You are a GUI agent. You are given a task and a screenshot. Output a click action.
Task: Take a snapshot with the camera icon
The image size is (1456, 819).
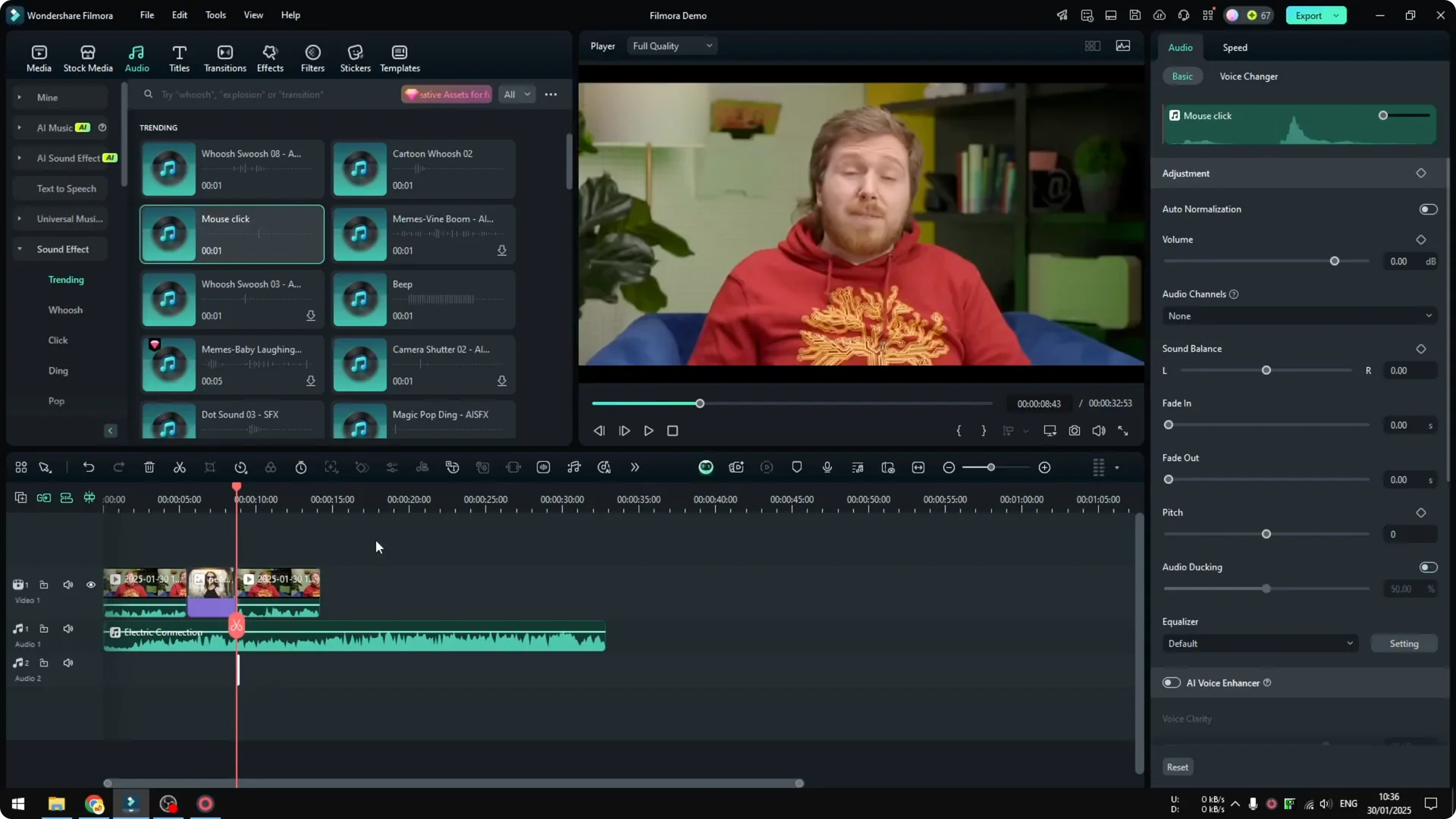[1074, 431]
